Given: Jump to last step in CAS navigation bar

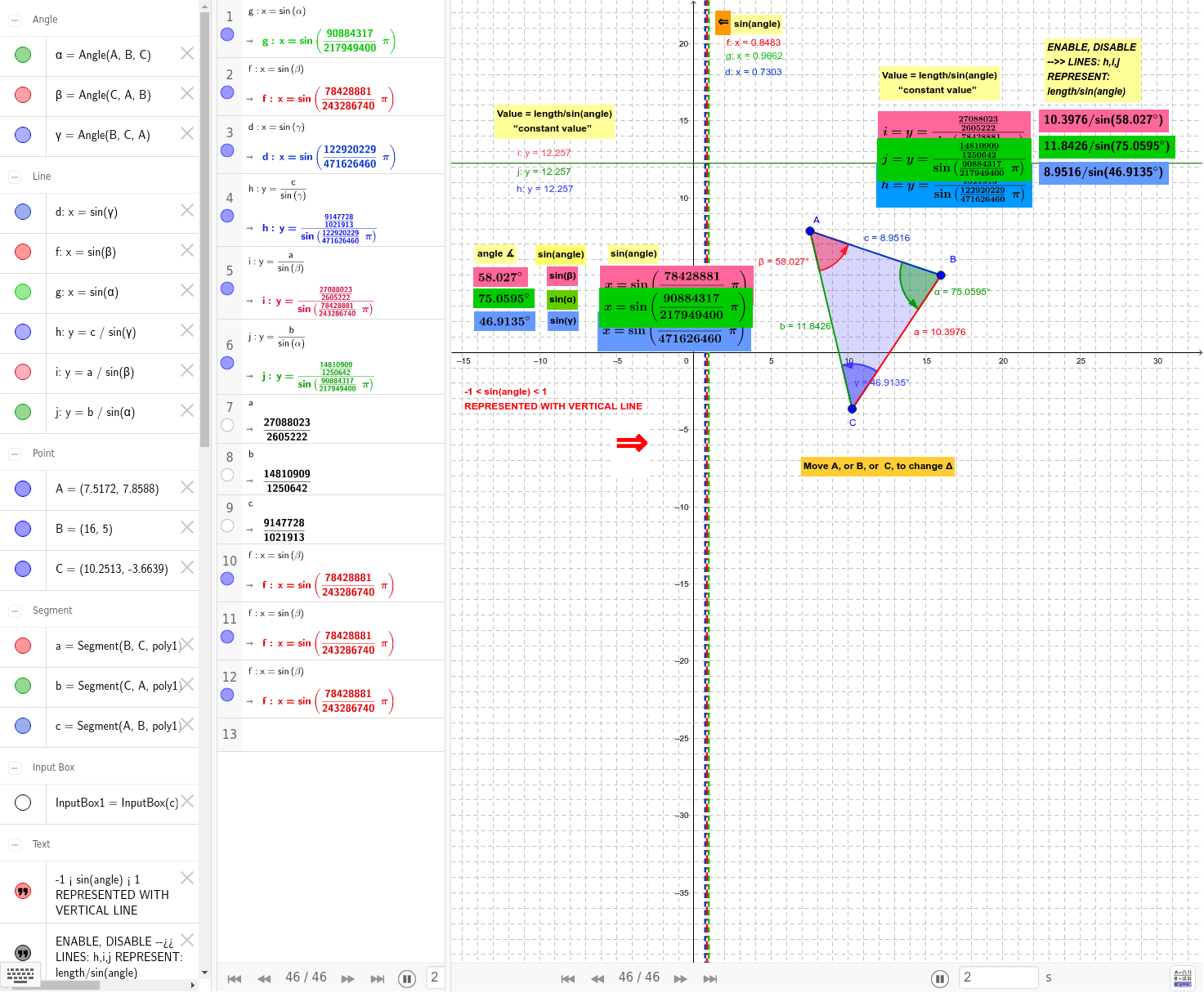Looking at the screenshot, I should coord(377,978).
